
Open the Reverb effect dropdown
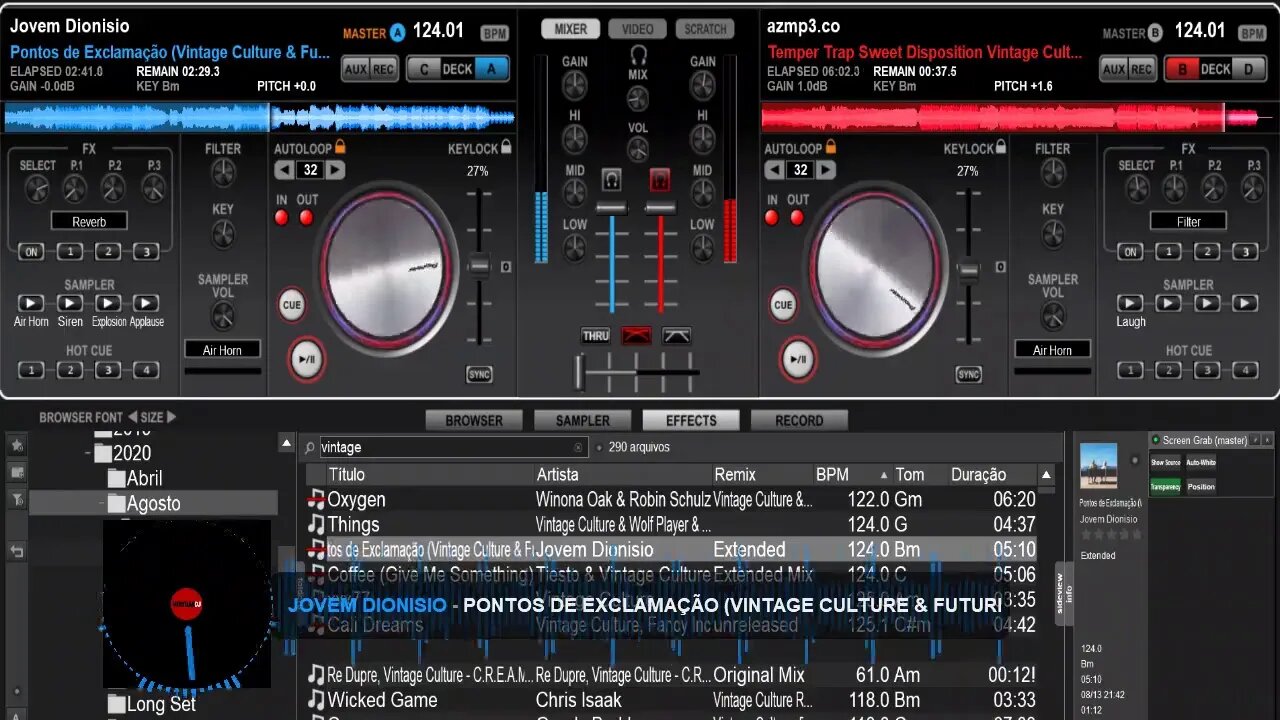tap(89, 221)
